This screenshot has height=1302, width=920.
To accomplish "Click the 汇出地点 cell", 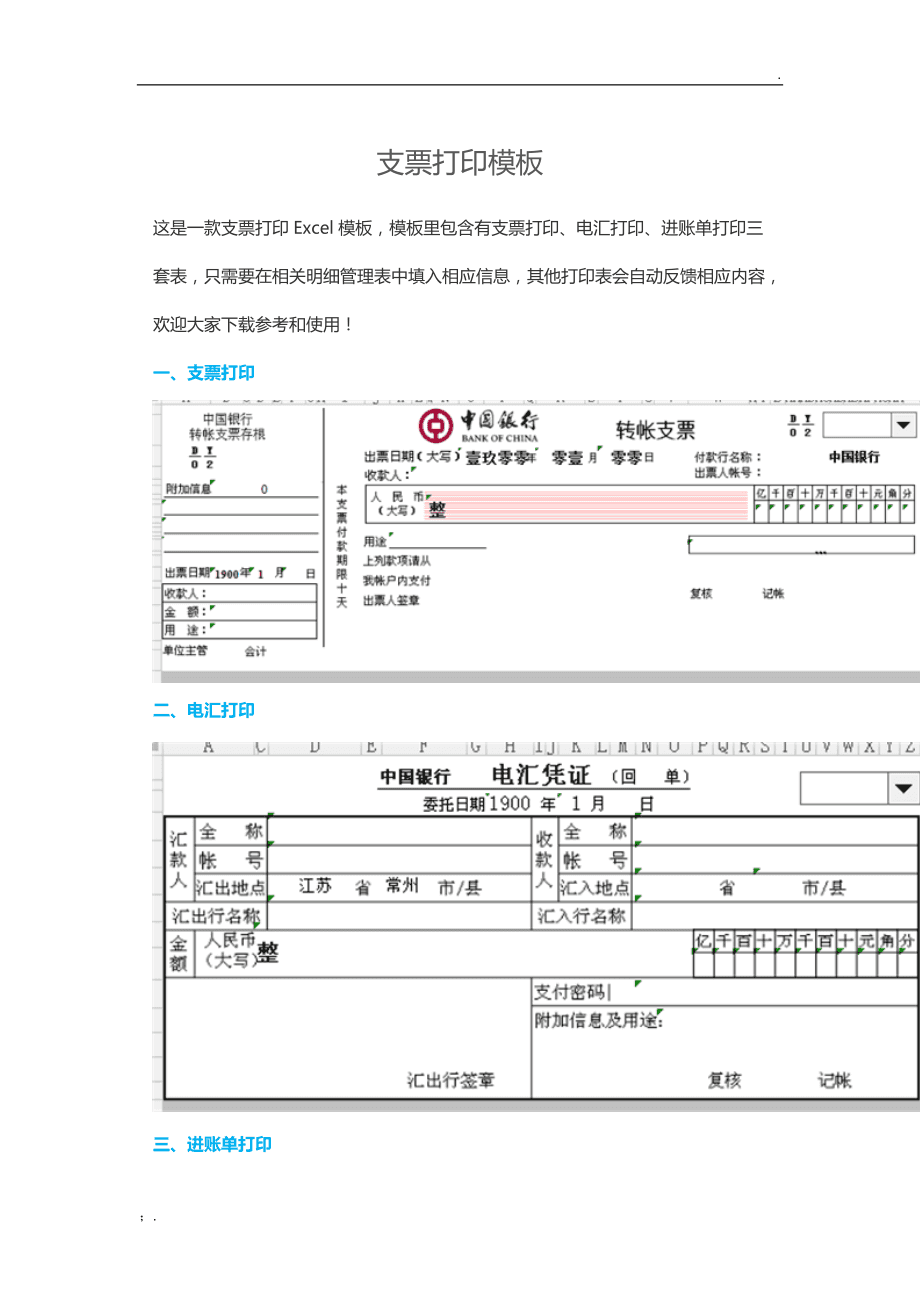I will pyautogui.click(x=231, y=887).
